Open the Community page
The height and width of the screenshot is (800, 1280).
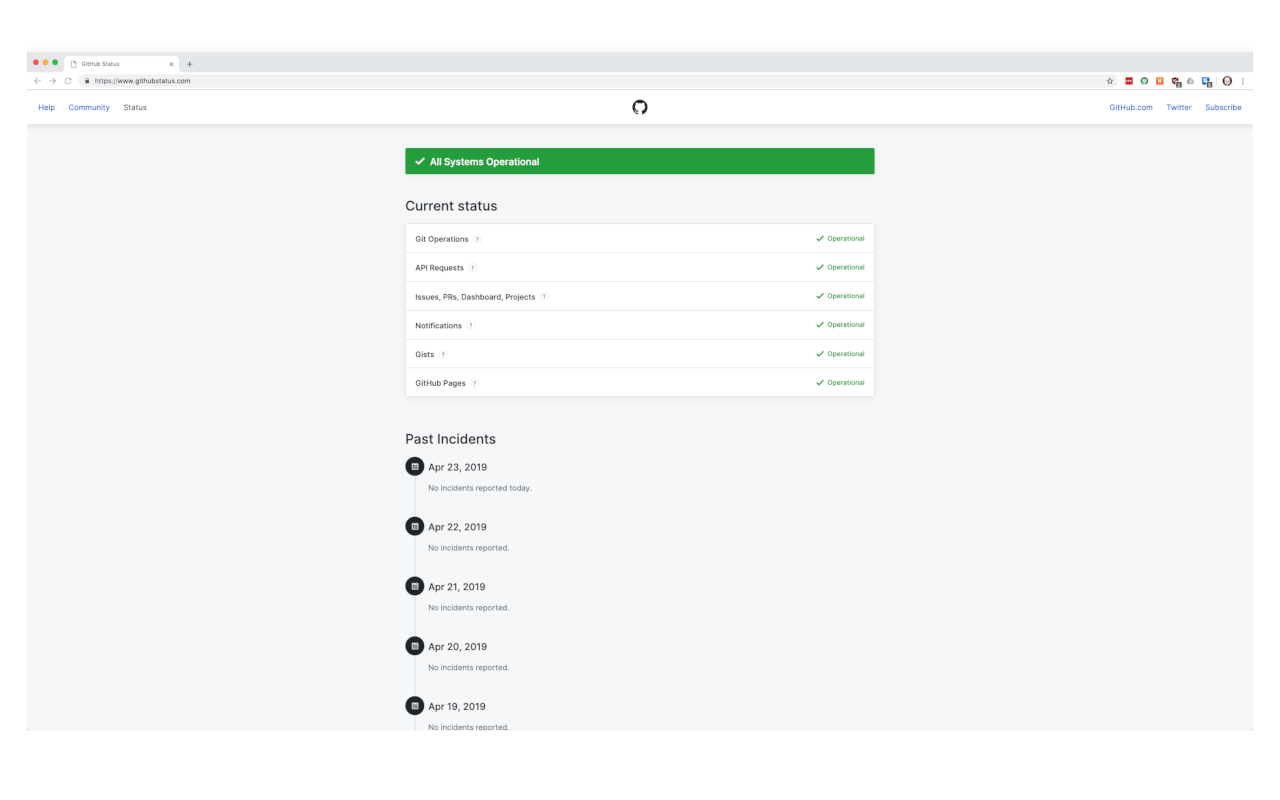pos(89,107)
